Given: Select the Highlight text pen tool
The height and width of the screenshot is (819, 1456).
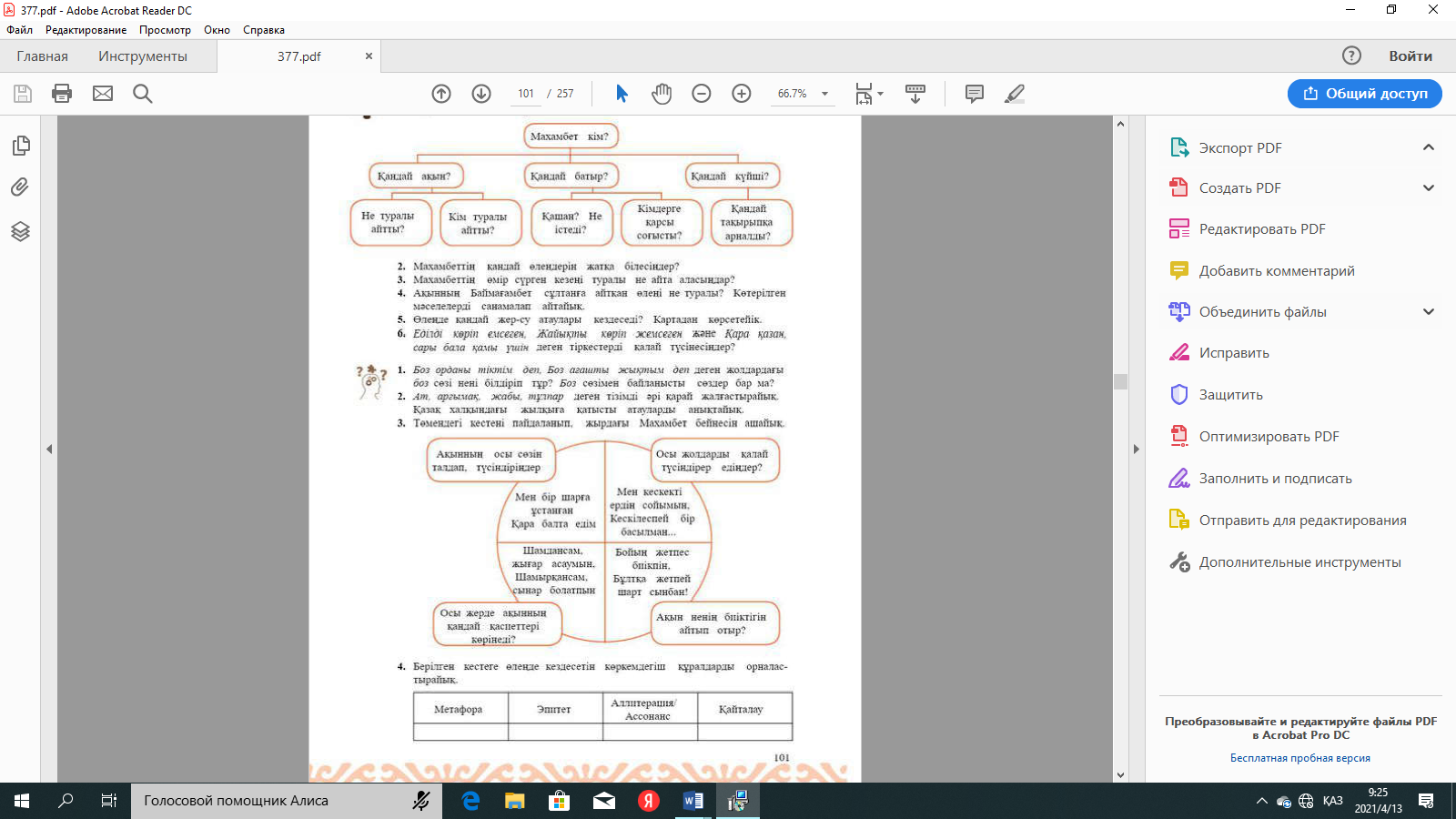Looking at the screenshot, I should click(1015, 94).
